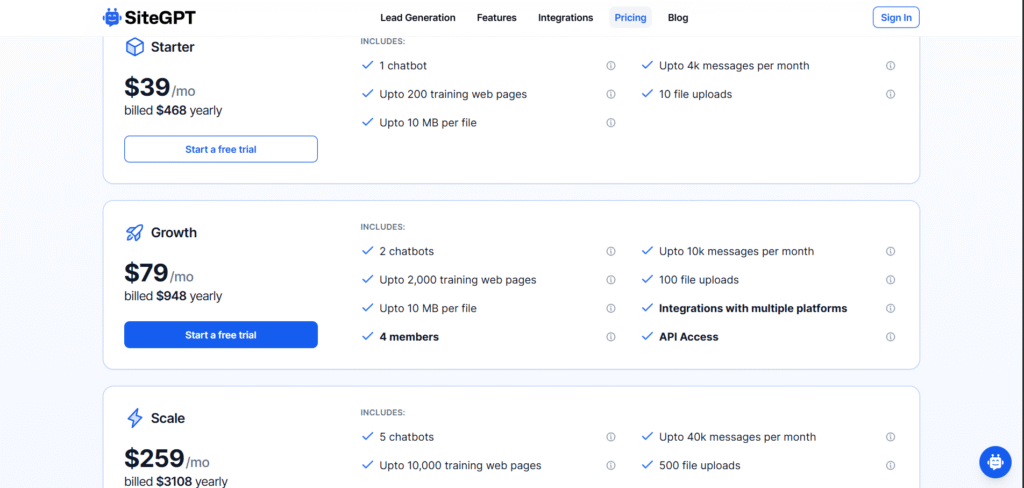This screenshot has height=488, width=1024.
Task: Click info icon for Starter Upto 10 MB per file
Action: (611, 123)
